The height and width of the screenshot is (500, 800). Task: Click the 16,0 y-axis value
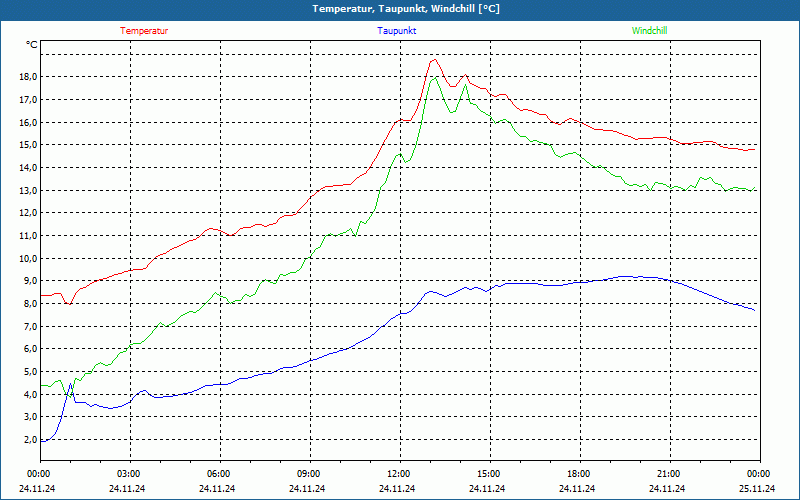29,122
